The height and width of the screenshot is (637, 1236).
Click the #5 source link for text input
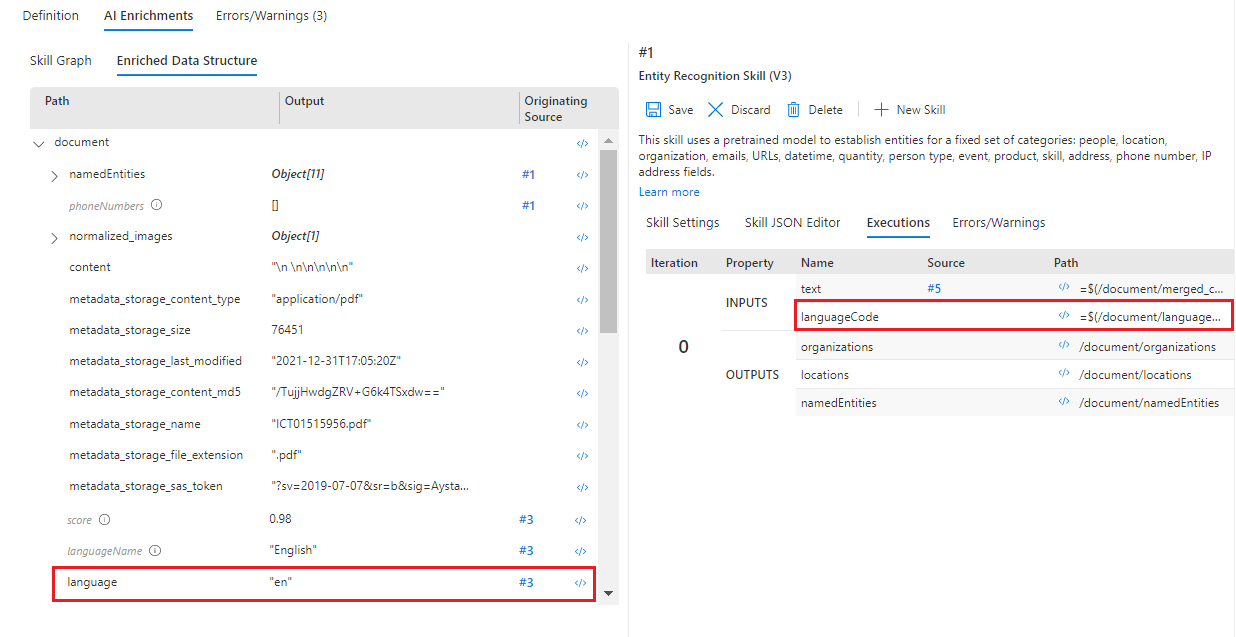pos(934,288)
